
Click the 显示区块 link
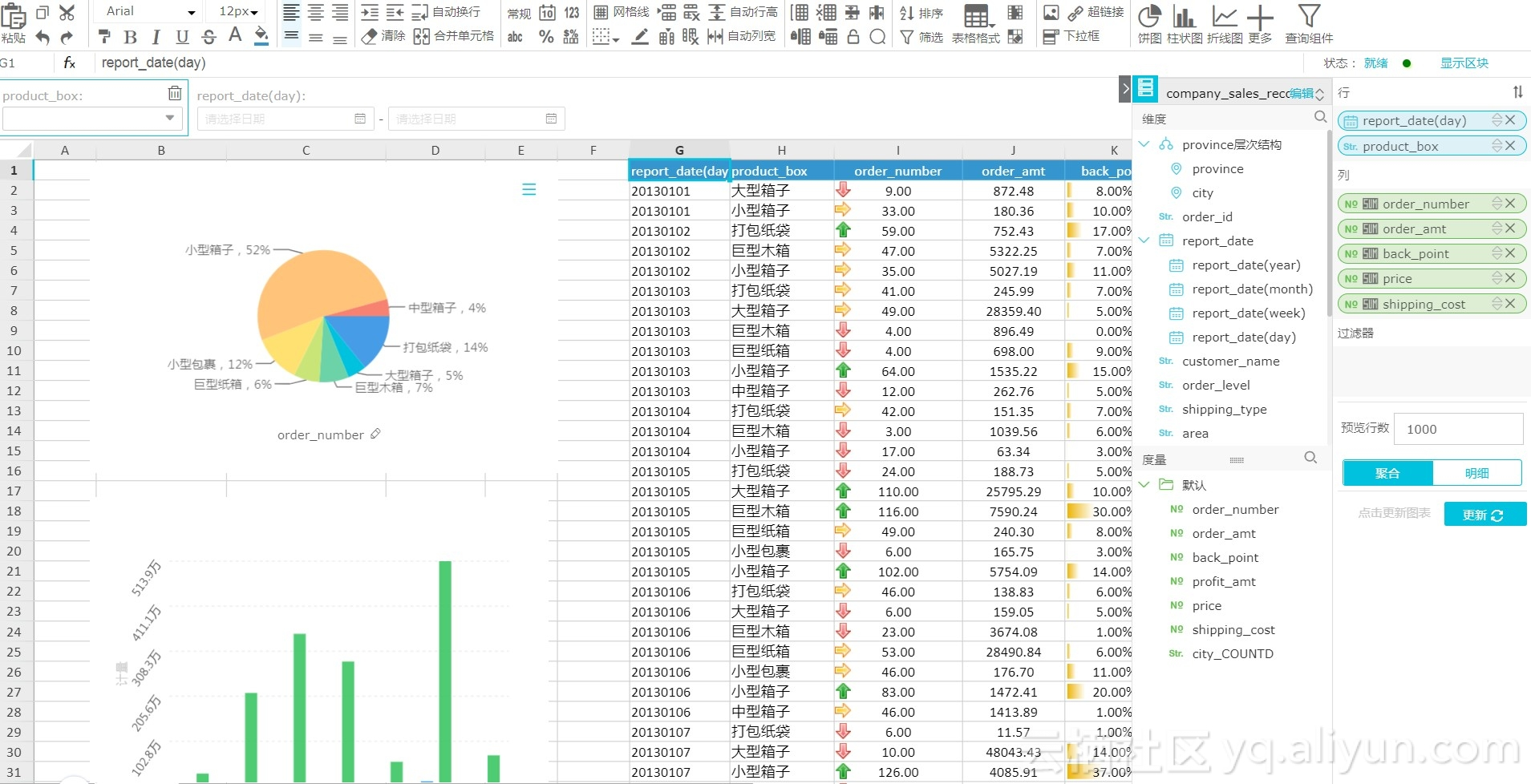(x=1464, y=63)
